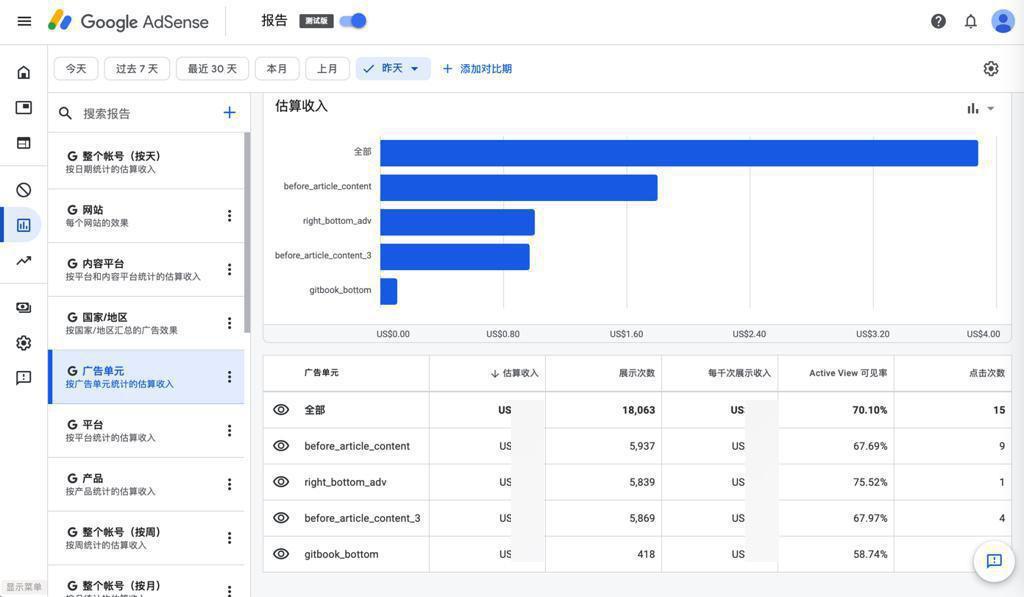Click the 显示菜单 label at bottom left
The image size is (1024, 597).
click(24, 587)
